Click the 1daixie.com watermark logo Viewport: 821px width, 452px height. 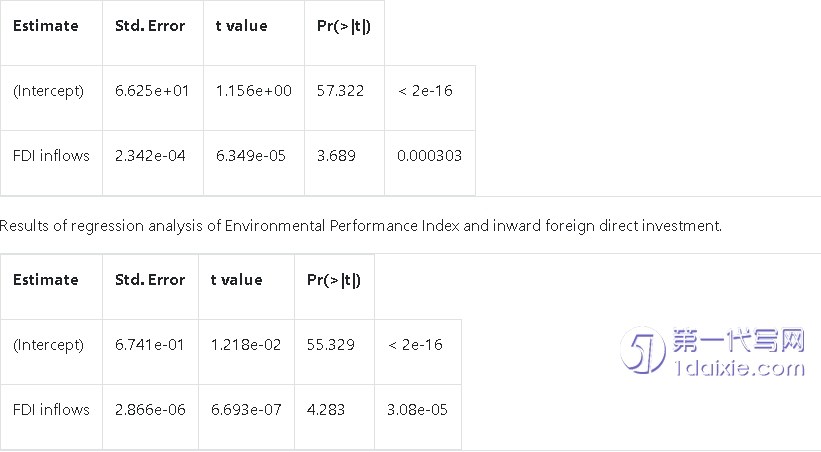pyautogui.click(x=712, y=351)
